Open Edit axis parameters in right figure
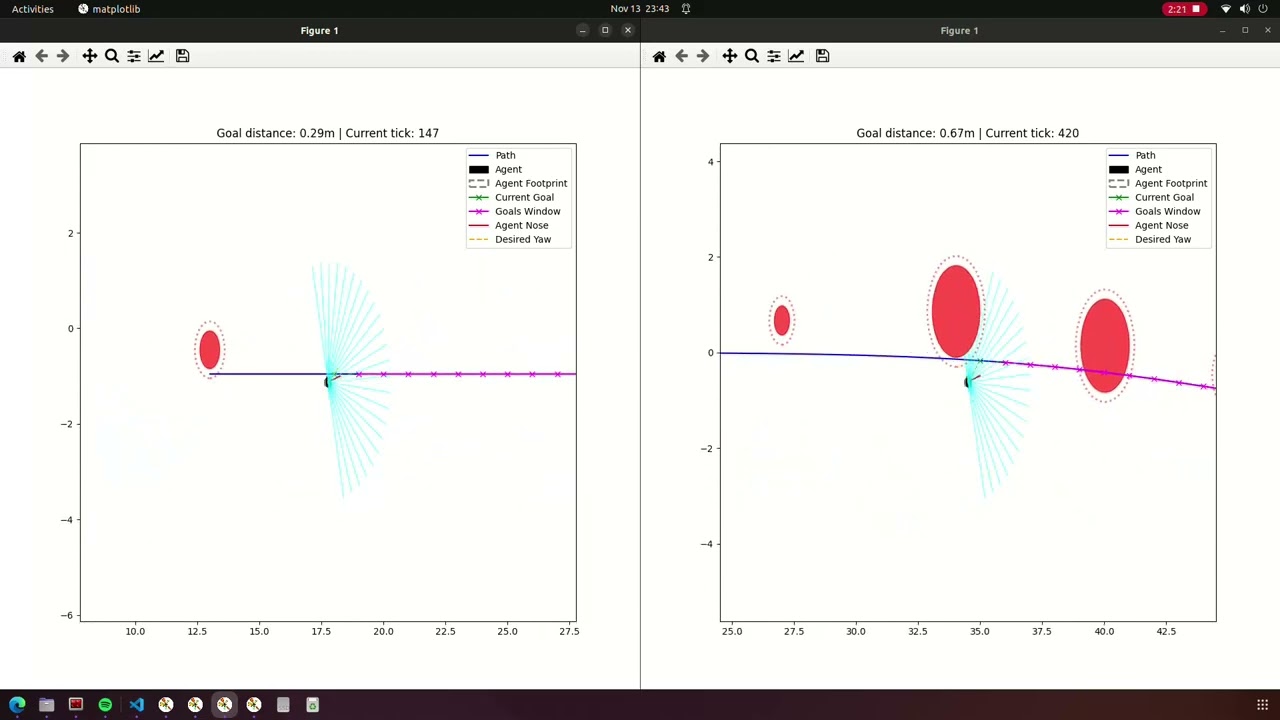1280x720 pixels. 796,56
